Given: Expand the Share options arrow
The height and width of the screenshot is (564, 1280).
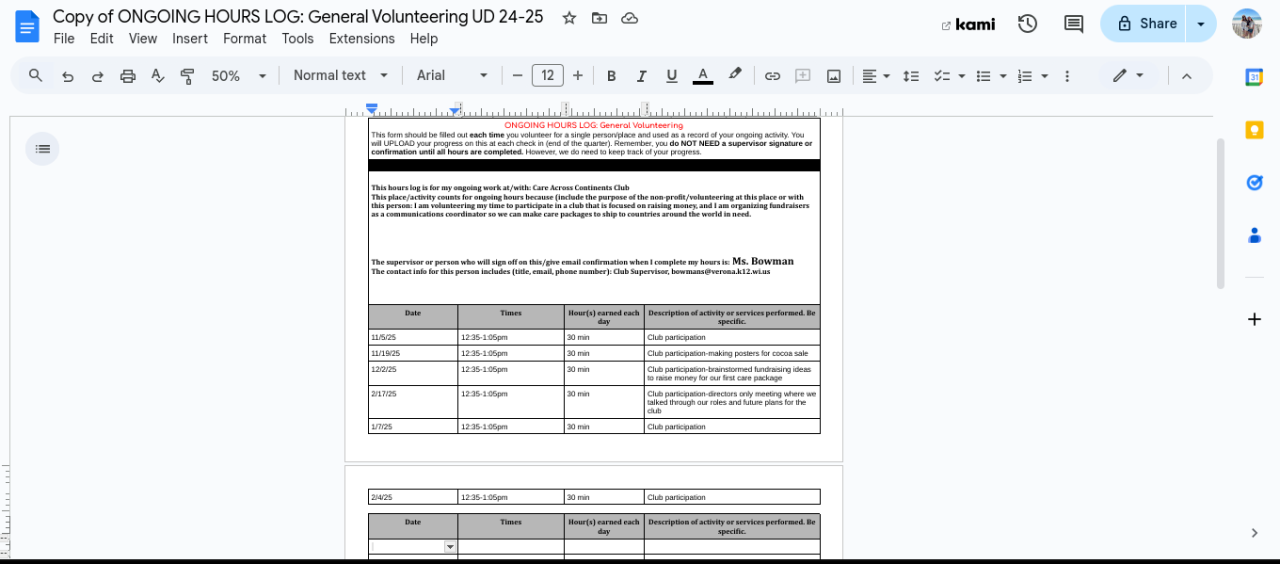Looking at the screenshot, I should (1201, 24).
